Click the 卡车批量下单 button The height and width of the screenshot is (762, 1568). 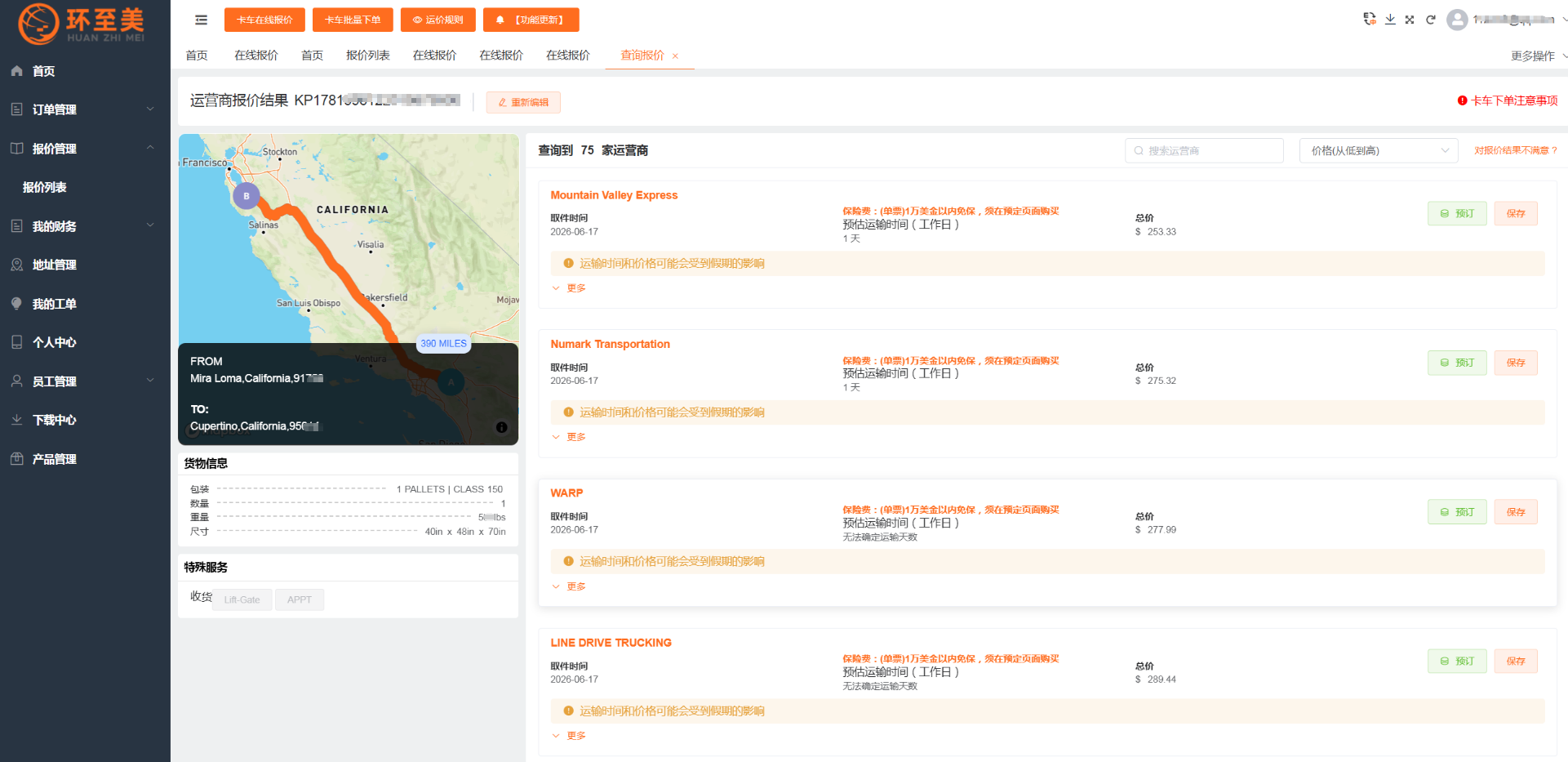[353, 20]
